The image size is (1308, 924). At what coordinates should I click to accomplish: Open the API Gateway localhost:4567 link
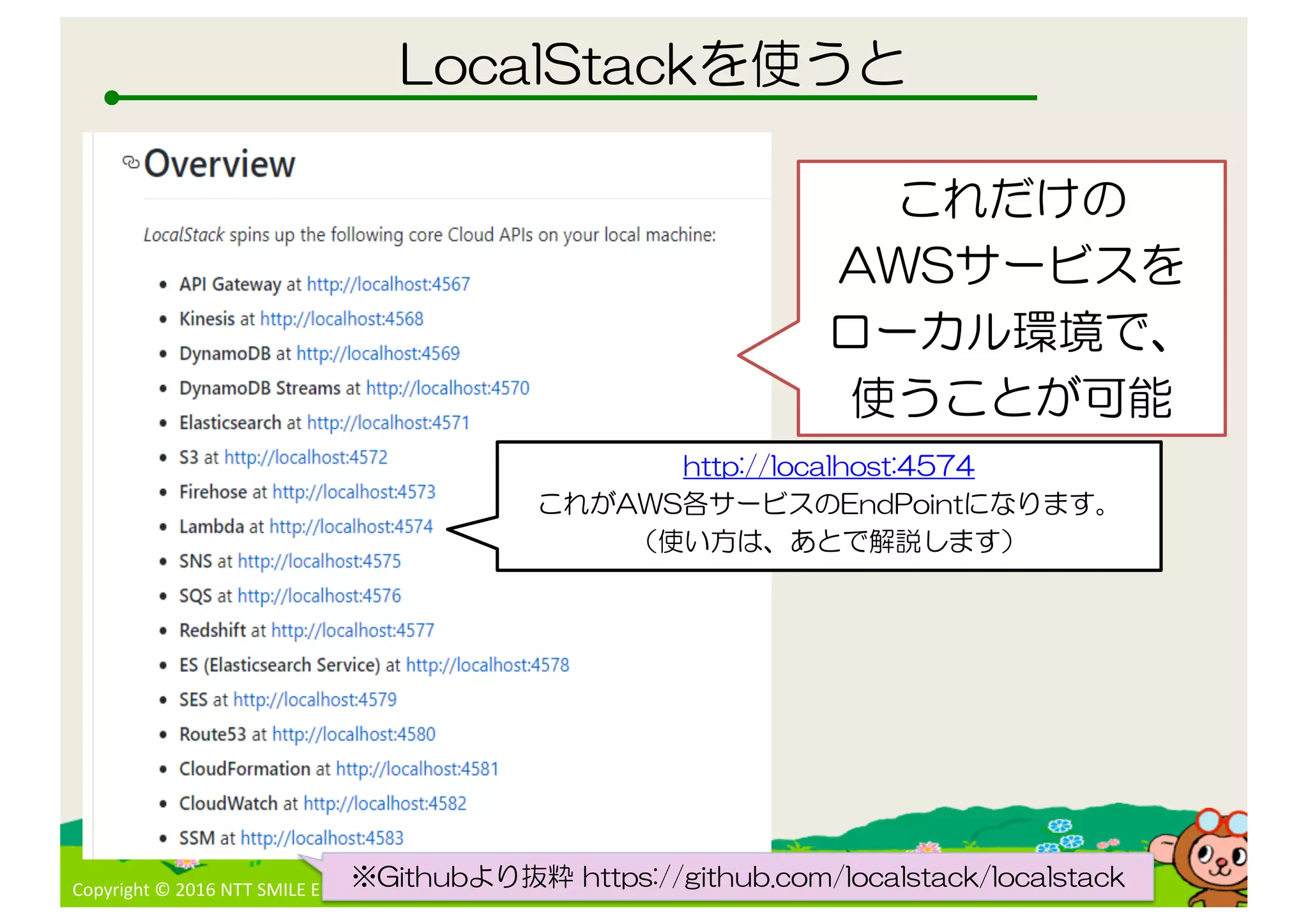coord(388,284)
